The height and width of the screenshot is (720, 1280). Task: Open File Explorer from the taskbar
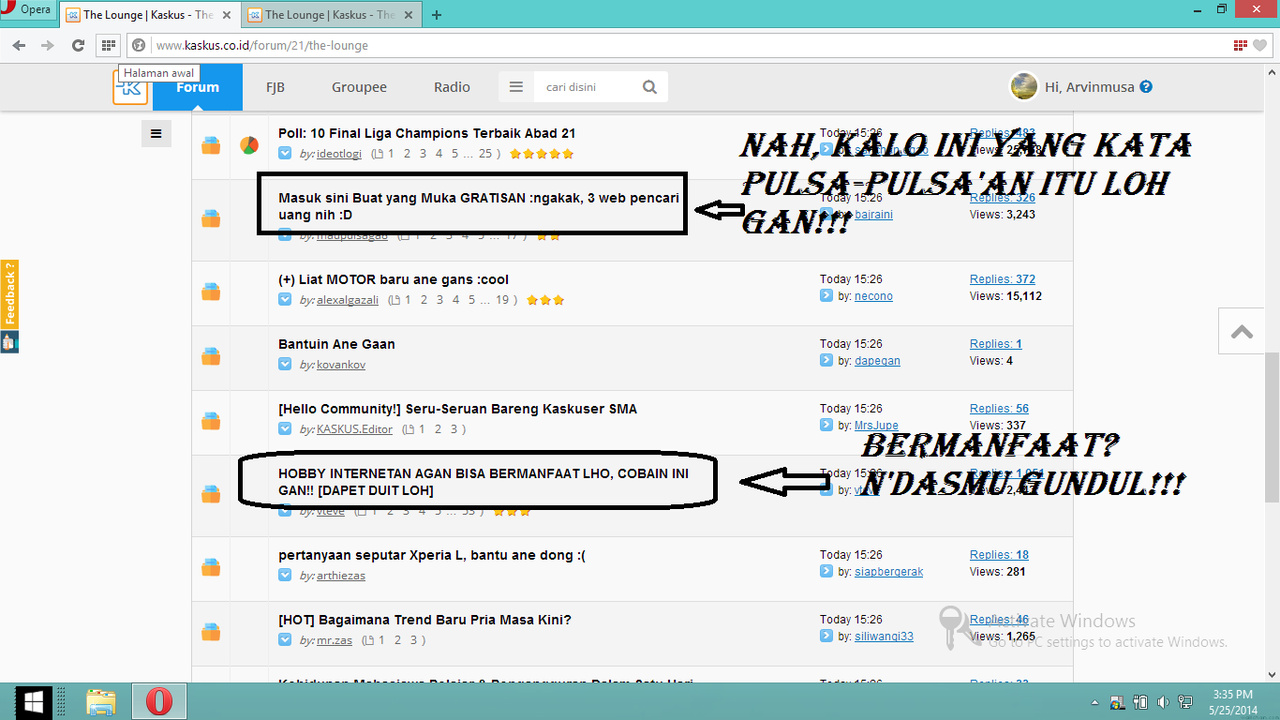[101, 702]
